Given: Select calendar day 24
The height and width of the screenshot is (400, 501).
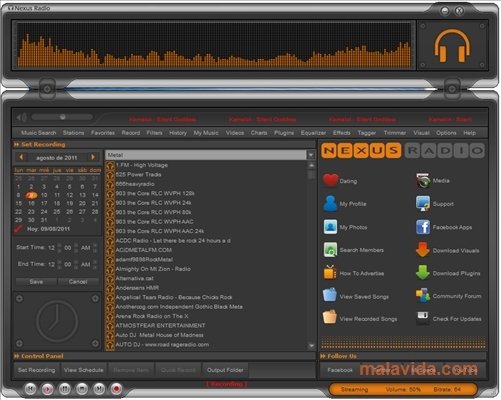Looking at the screenshot, I should [44, 211].
